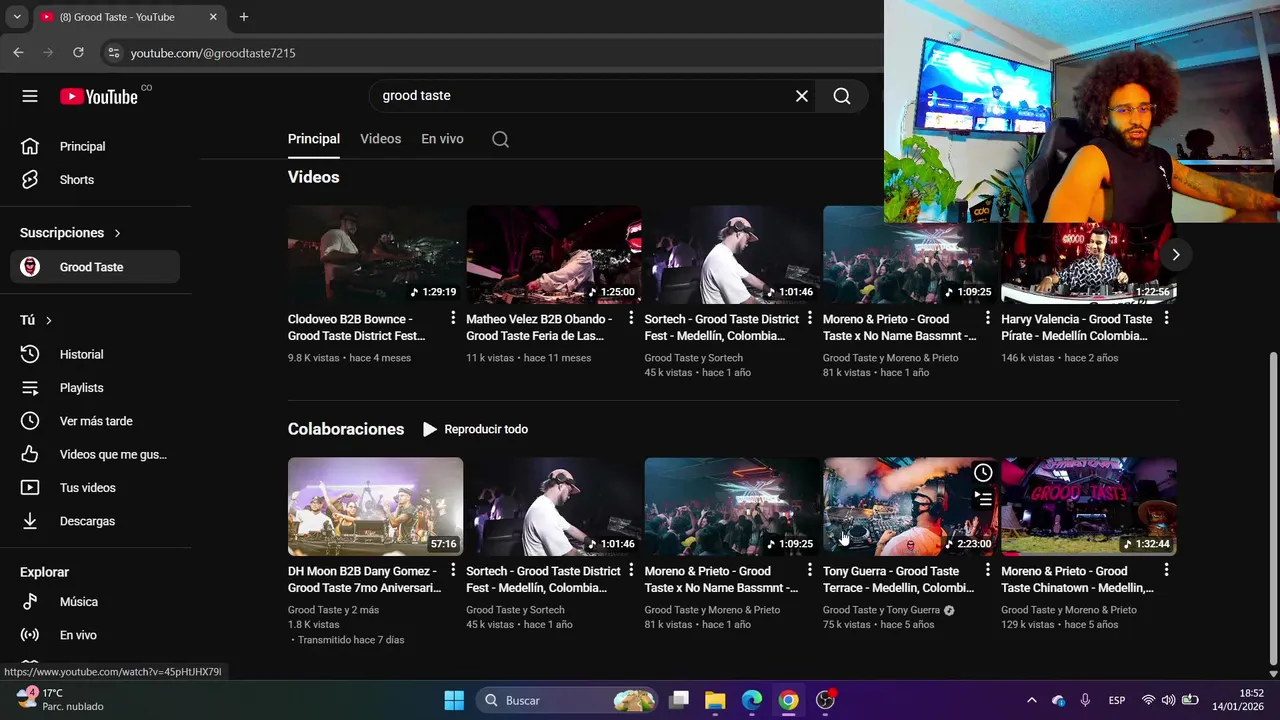Click the YouTube logo
The width and height of the screenshot is (1280, 720).
click(98, 96)
